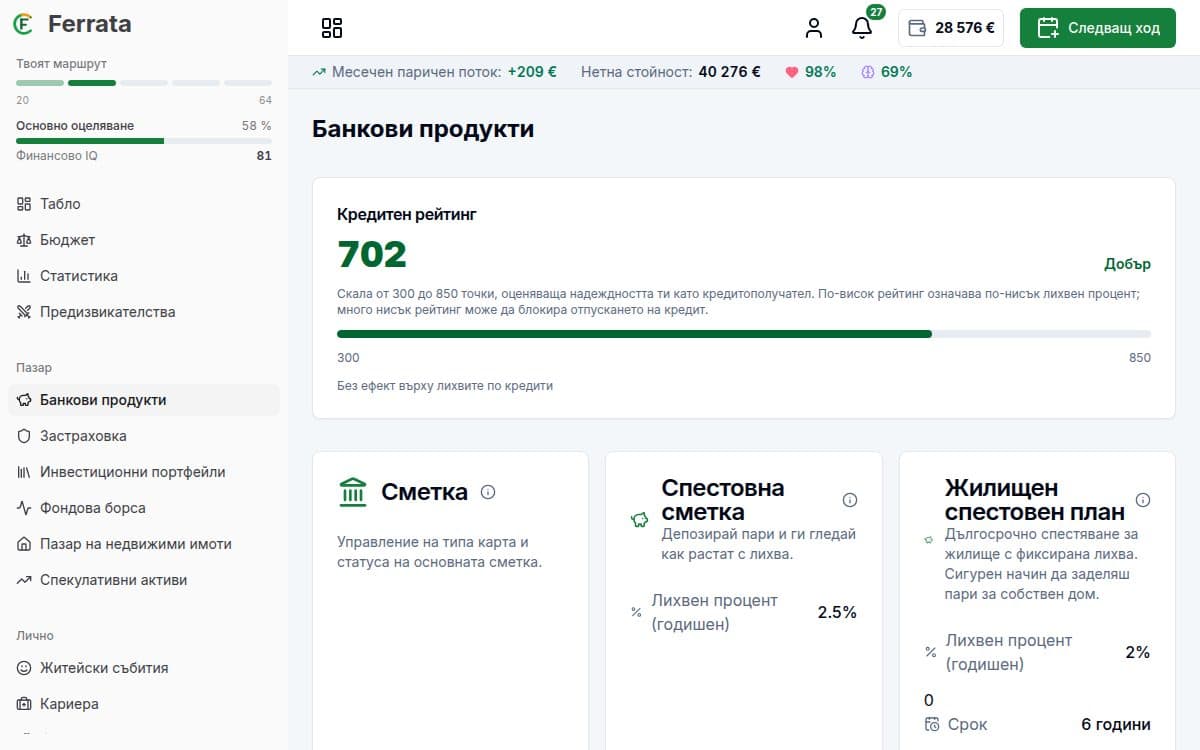The width and height of the screenshot is (1200, 750).
Task: Click the Пазар на недвижими имоти house icon
Action: [x=24, y=544]
